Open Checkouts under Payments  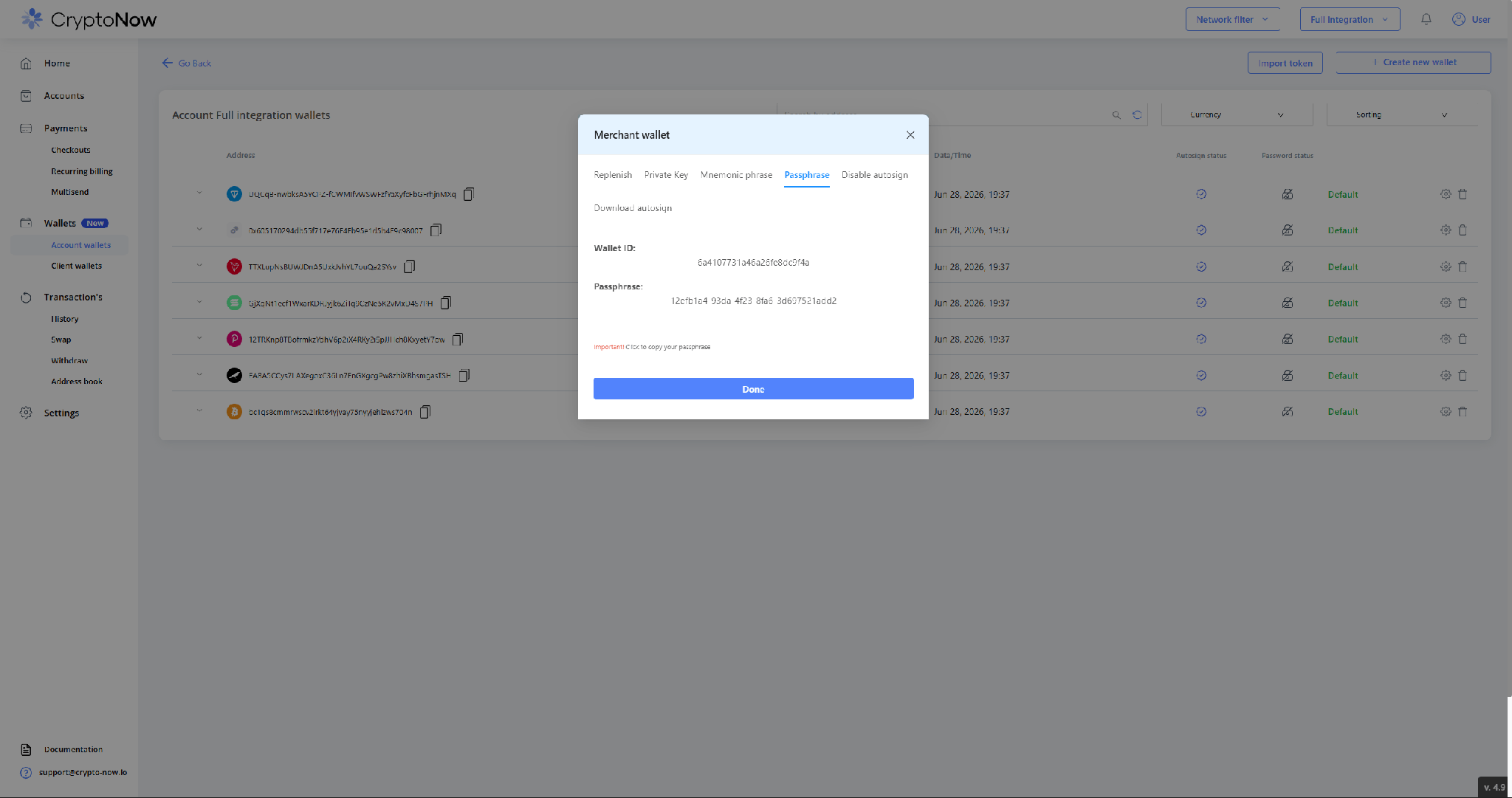tap(71, 150)
